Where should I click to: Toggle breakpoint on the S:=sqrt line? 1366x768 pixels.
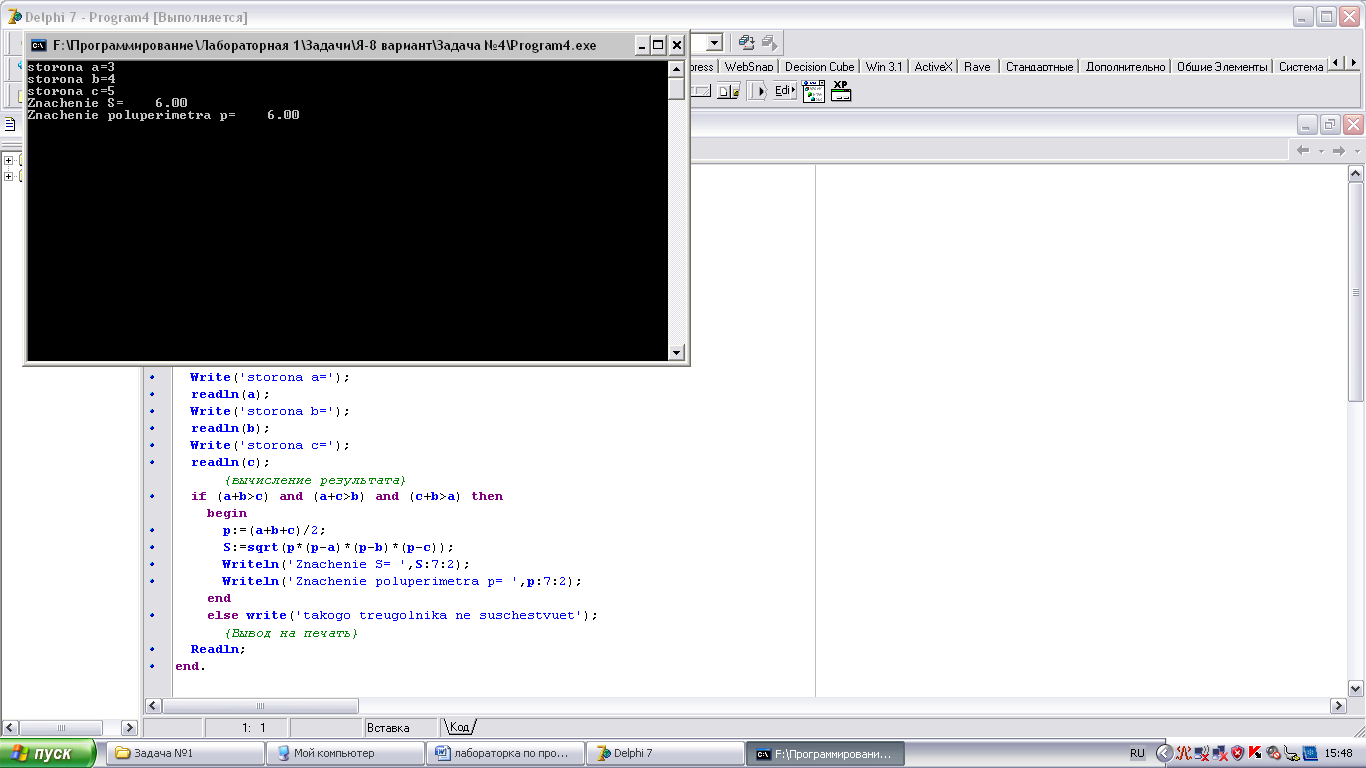[x=152, y=547]
